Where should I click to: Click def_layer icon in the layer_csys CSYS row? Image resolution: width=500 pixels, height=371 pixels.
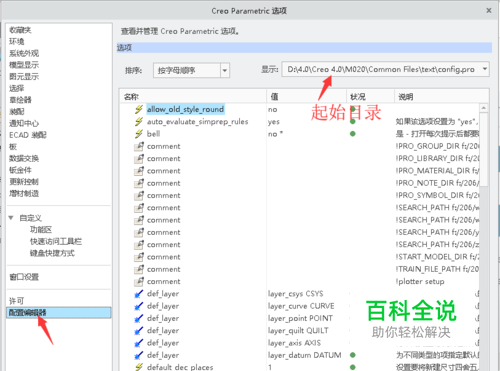click(139, 294)
